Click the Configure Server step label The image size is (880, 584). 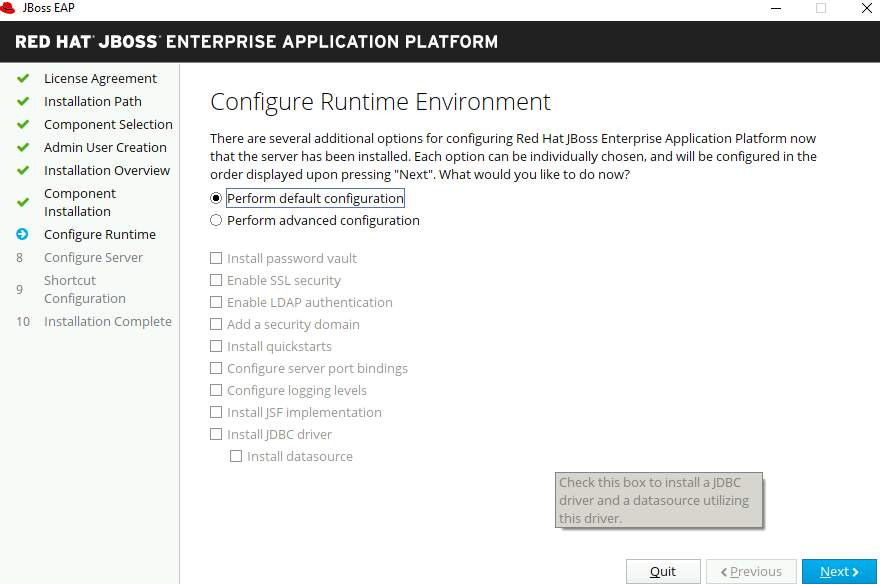(93, 257)
